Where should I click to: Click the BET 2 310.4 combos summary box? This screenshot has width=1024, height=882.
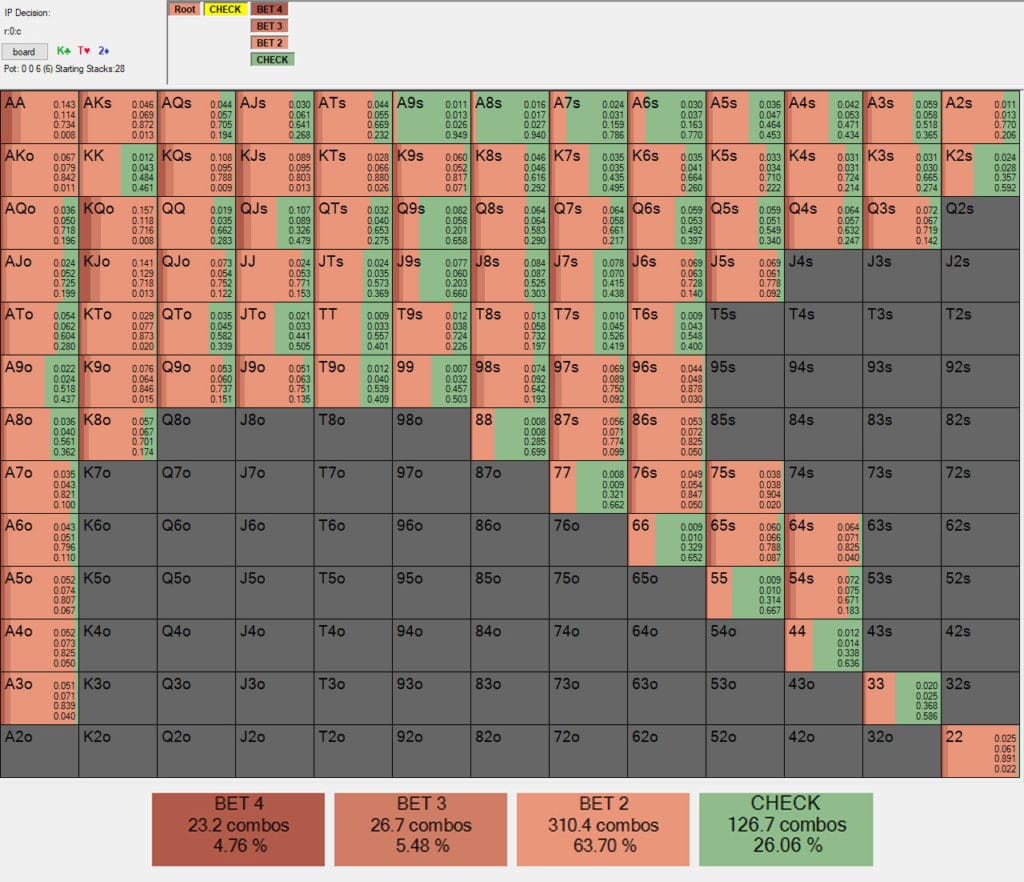click(603, 829)
